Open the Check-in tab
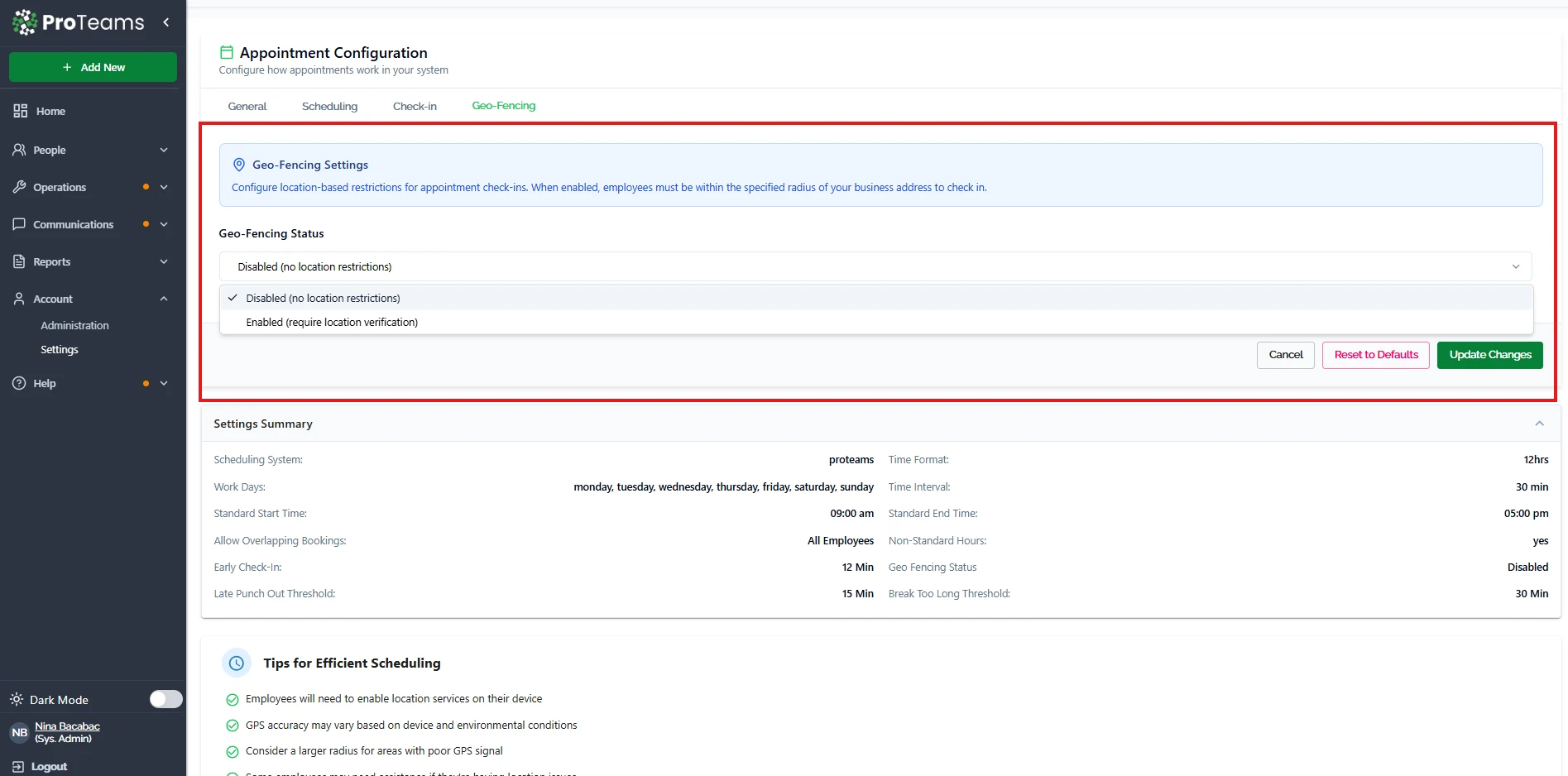The image size is (1568, 776). (x=415, y=106)
